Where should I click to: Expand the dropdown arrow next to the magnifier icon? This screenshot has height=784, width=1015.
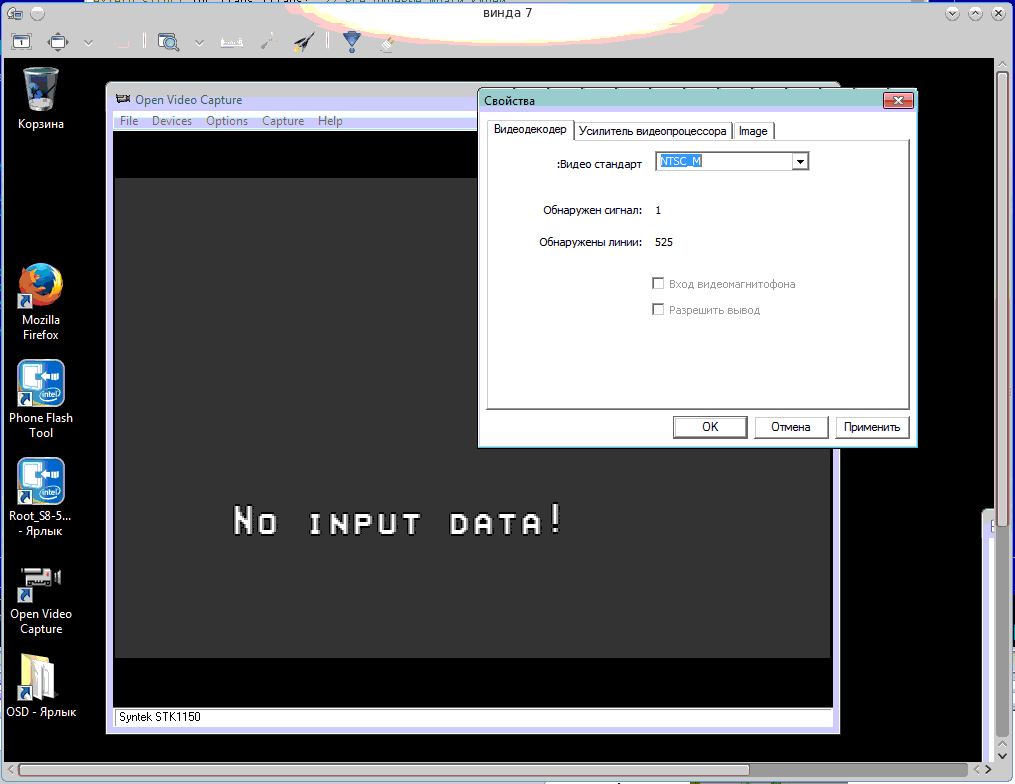point(199,43)
